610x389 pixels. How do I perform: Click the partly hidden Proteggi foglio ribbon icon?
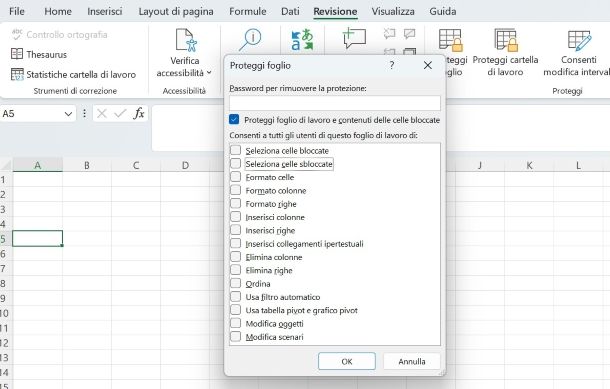(x=451, y=40)
